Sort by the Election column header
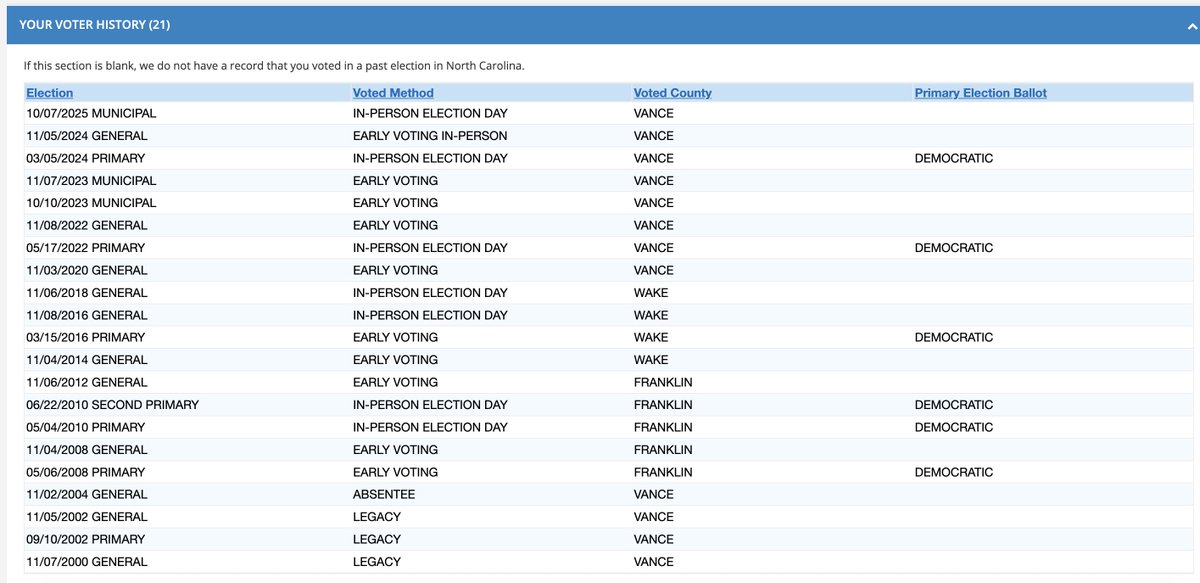This screenshot has width=1200, height=583. coord(49,93)
